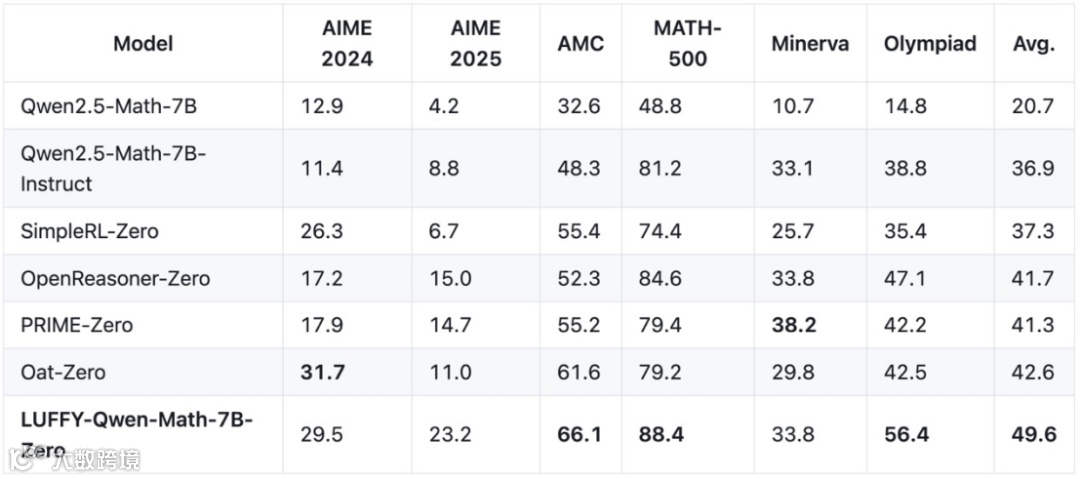The height and width of the screenshot is (479, 1080).
Task: Select the Qwen2.5-Math-7B-Instruct row label
Action: point(113,168)
